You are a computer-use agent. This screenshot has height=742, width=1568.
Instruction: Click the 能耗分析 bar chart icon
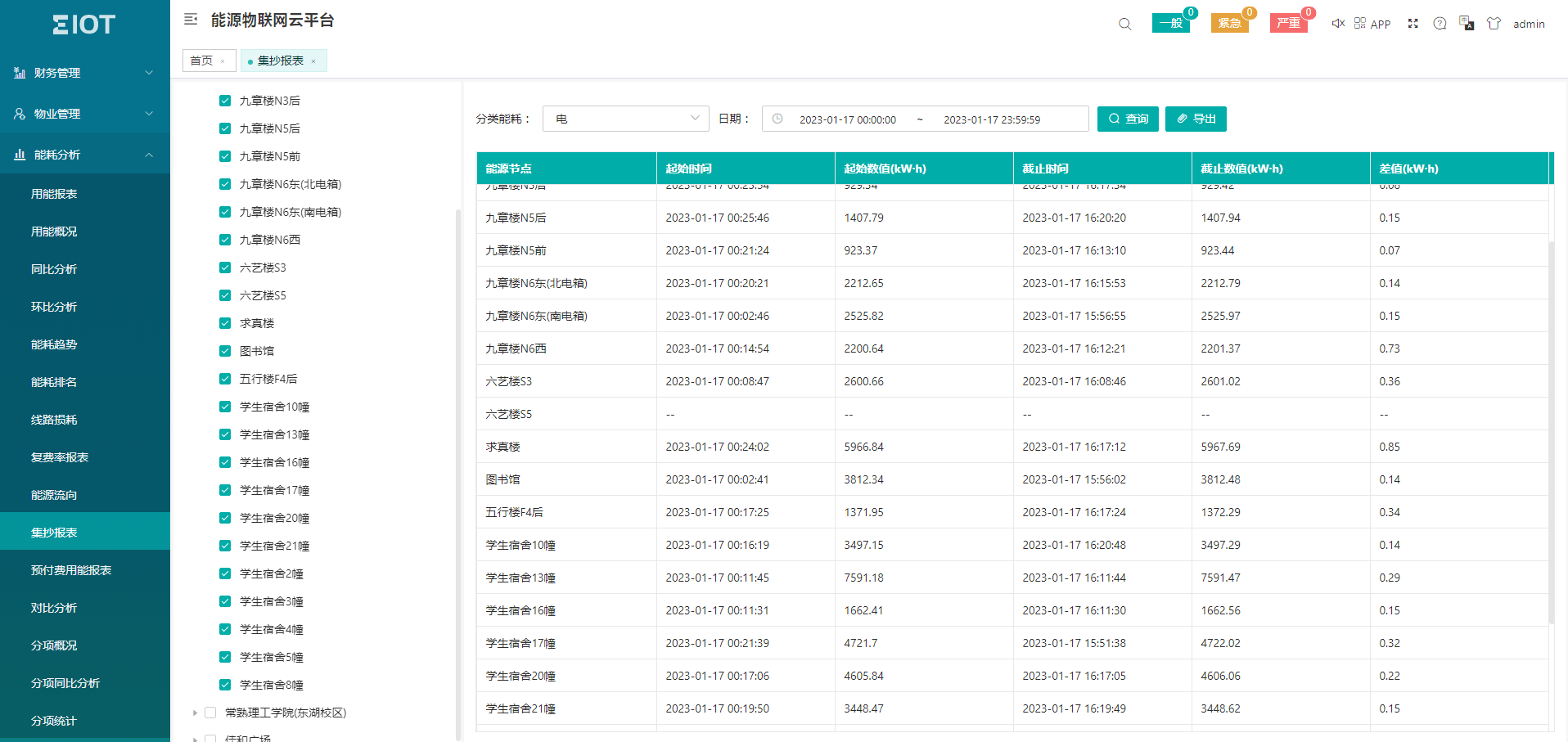pos(20,155)
